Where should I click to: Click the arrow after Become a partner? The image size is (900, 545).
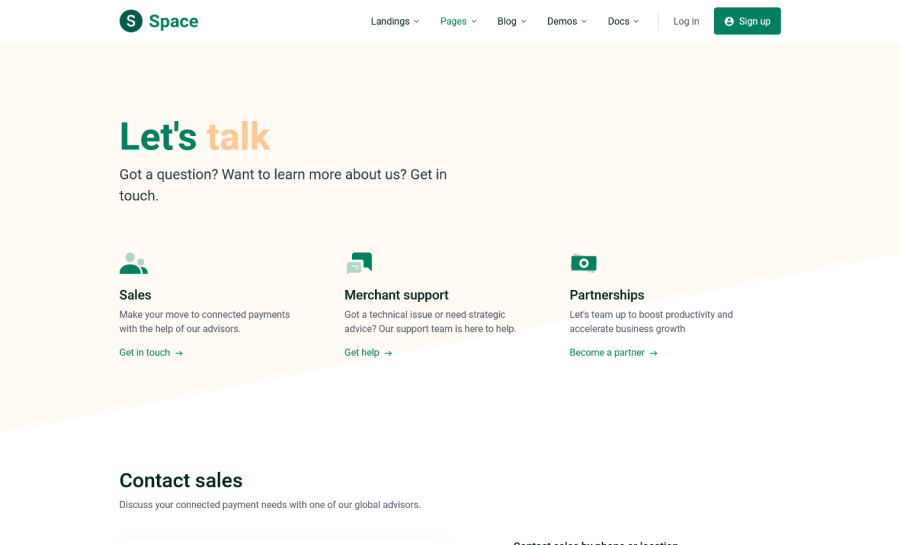[x=653, y=353]
